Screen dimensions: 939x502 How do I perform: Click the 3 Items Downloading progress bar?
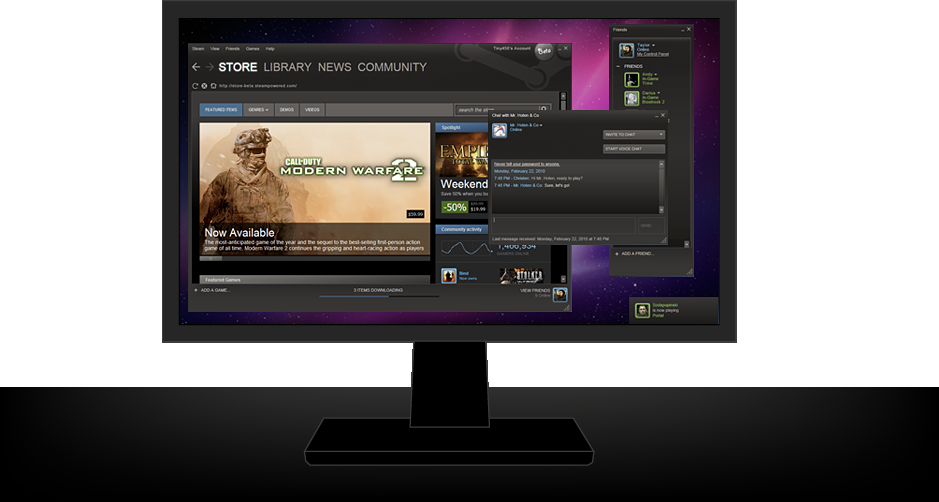click(x=378, y=296)
